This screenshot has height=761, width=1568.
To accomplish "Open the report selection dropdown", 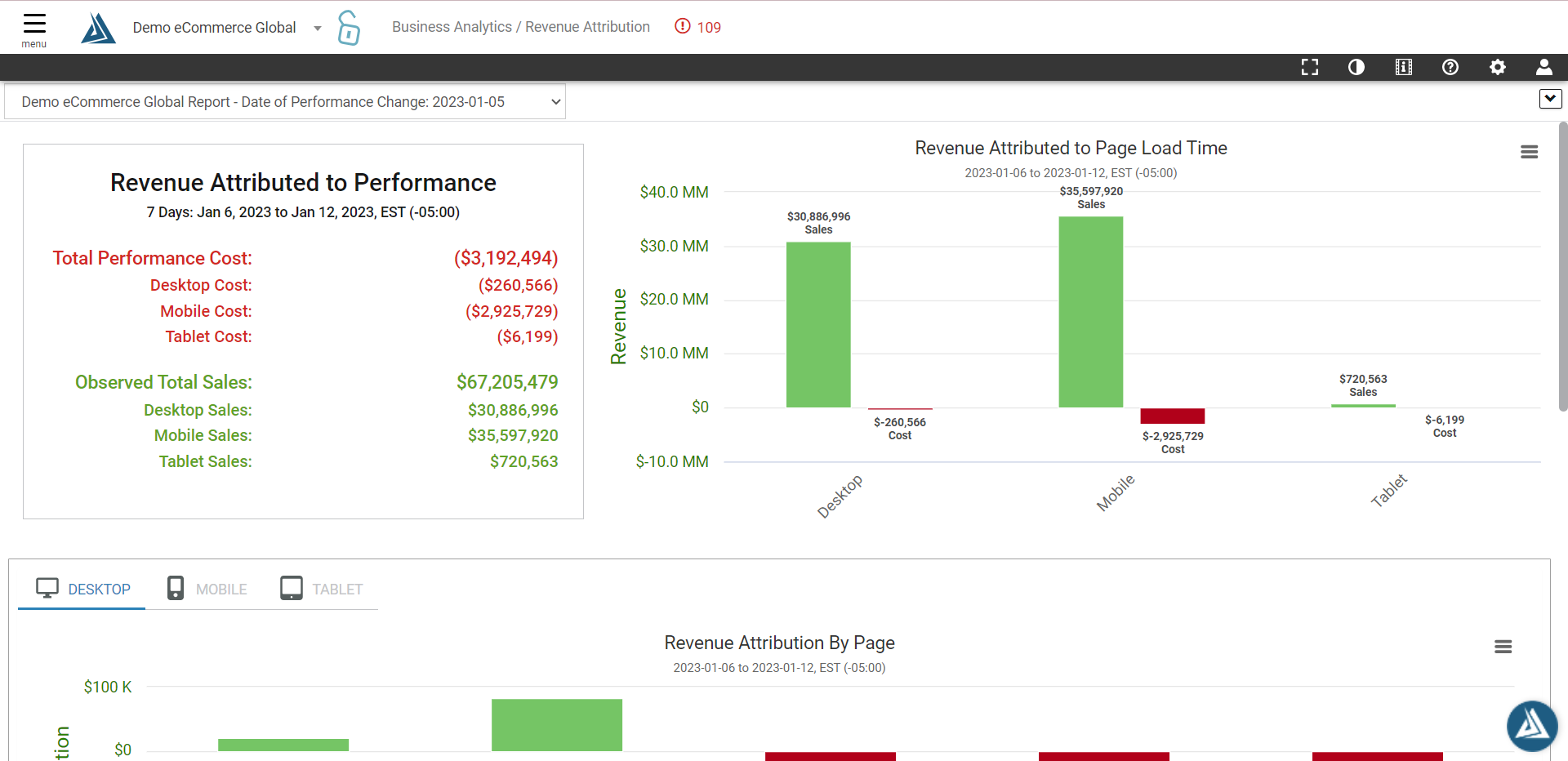I will [x=285, y=102].
